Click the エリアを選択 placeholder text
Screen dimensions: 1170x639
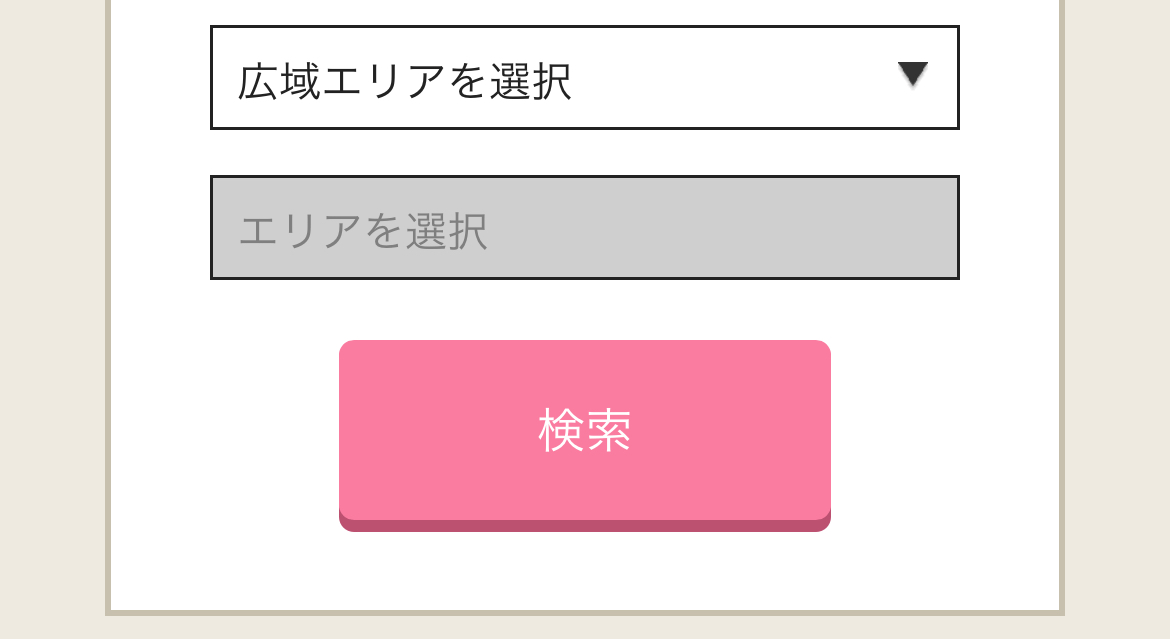click(363, 232)
